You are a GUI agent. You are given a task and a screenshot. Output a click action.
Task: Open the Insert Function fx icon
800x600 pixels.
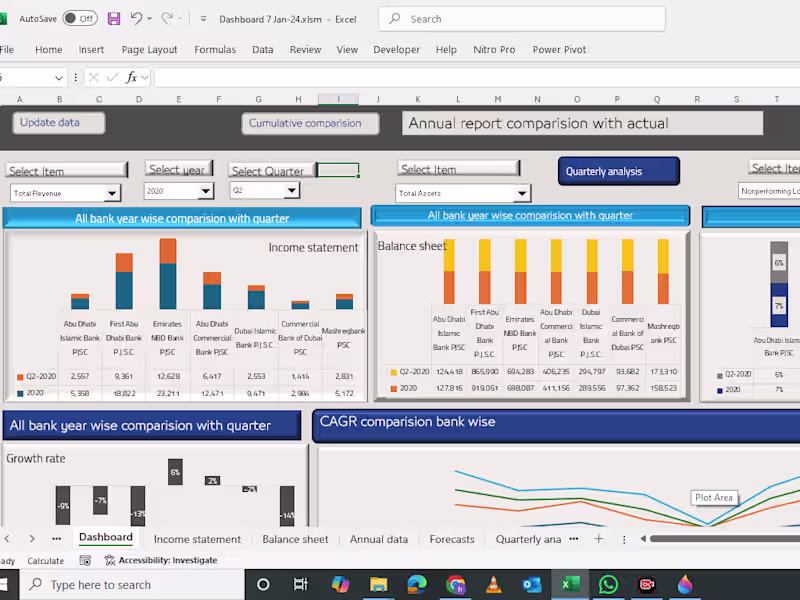pyautogui.click(x=131, y=76)
